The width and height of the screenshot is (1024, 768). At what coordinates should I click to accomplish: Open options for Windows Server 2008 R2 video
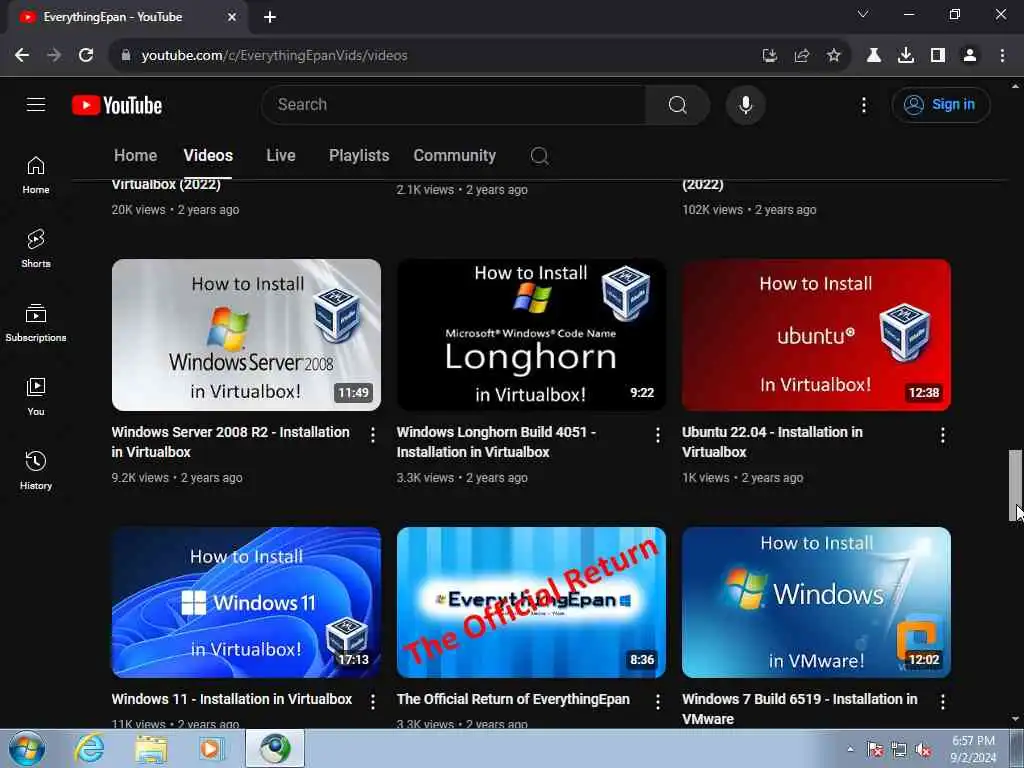point(372,435)
